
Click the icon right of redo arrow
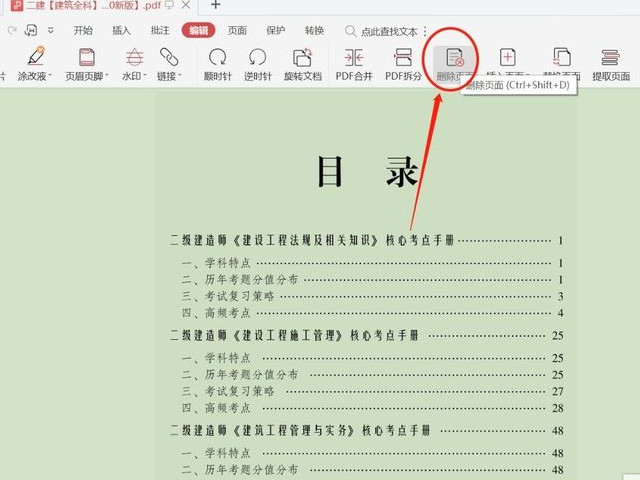pos(31,30)
